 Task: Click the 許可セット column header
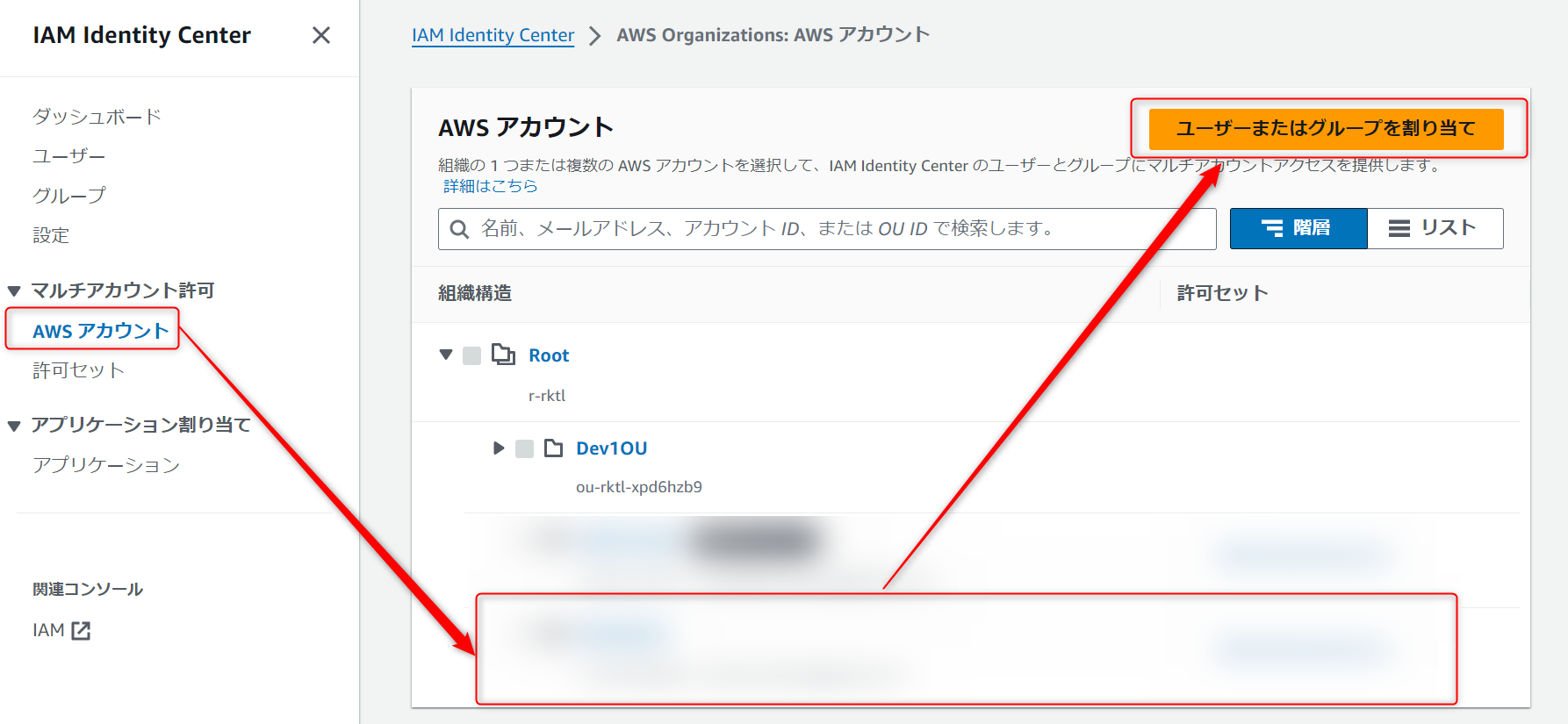click(1222, 293)
